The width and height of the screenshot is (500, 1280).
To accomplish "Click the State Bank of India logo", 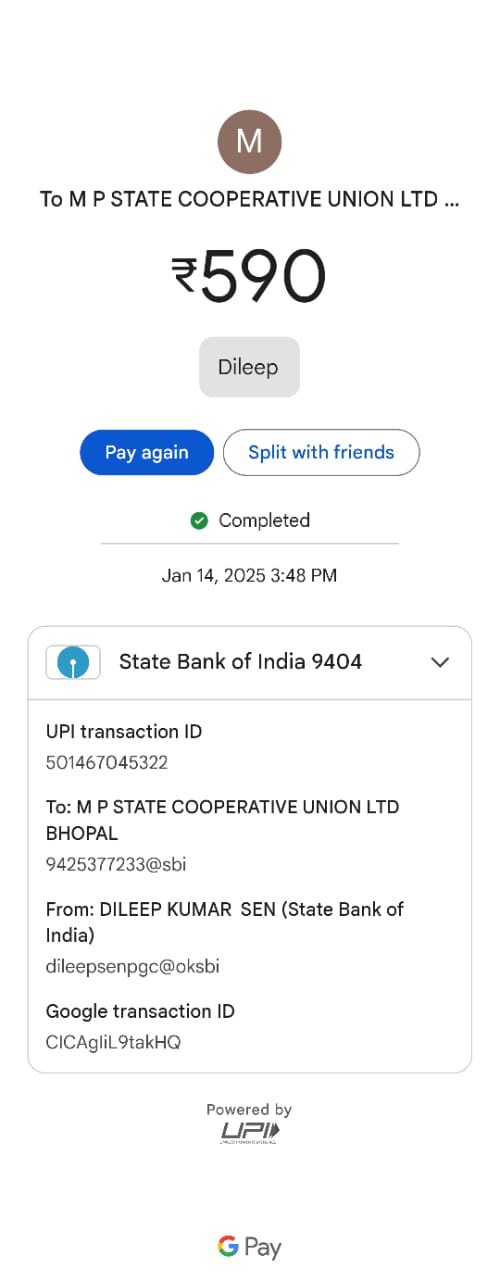I will pyautogui.click(x=73, y=662).
